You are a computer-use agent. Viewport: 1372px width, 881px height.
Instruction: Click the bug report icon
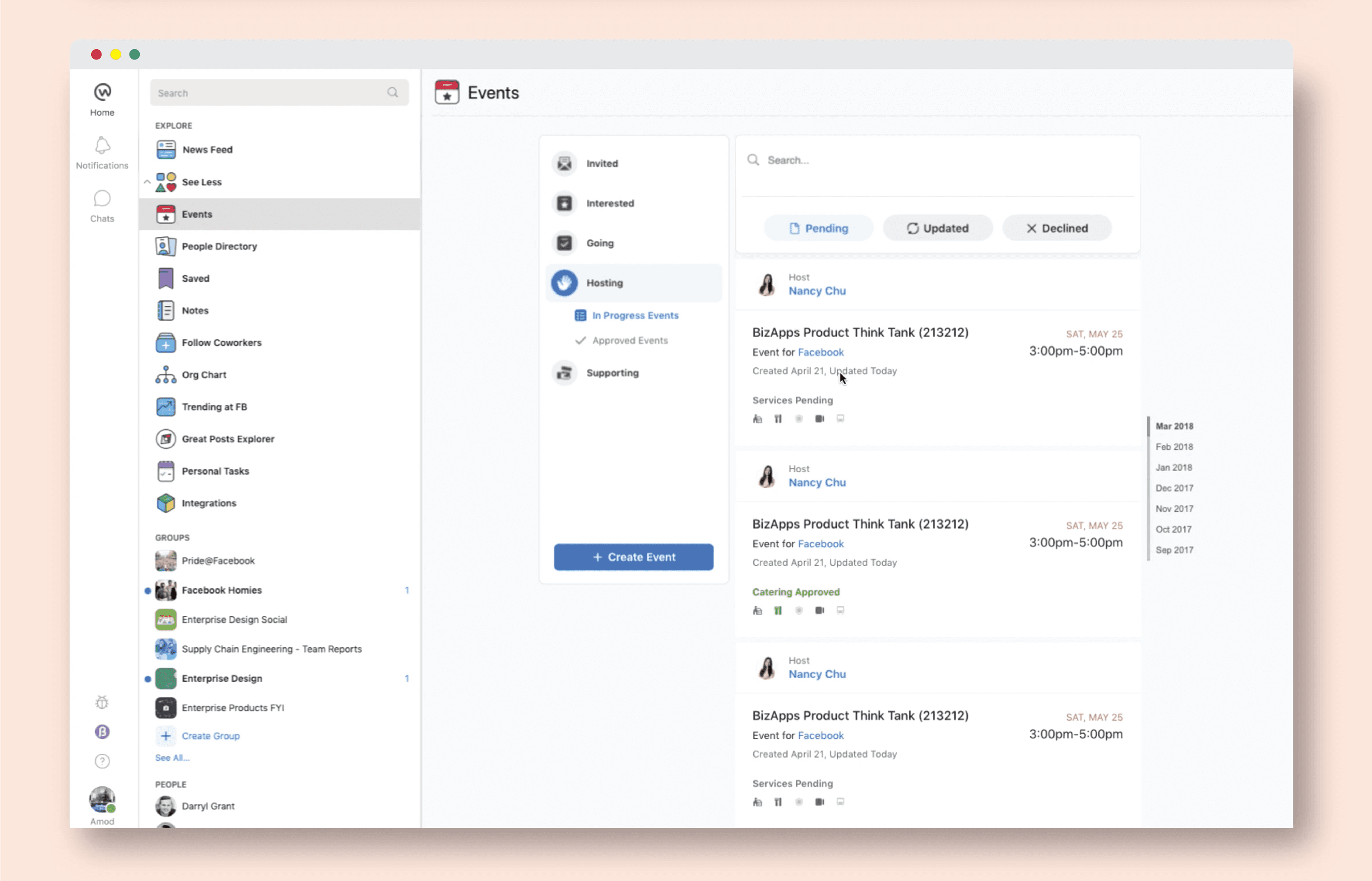tap(102, 702)
